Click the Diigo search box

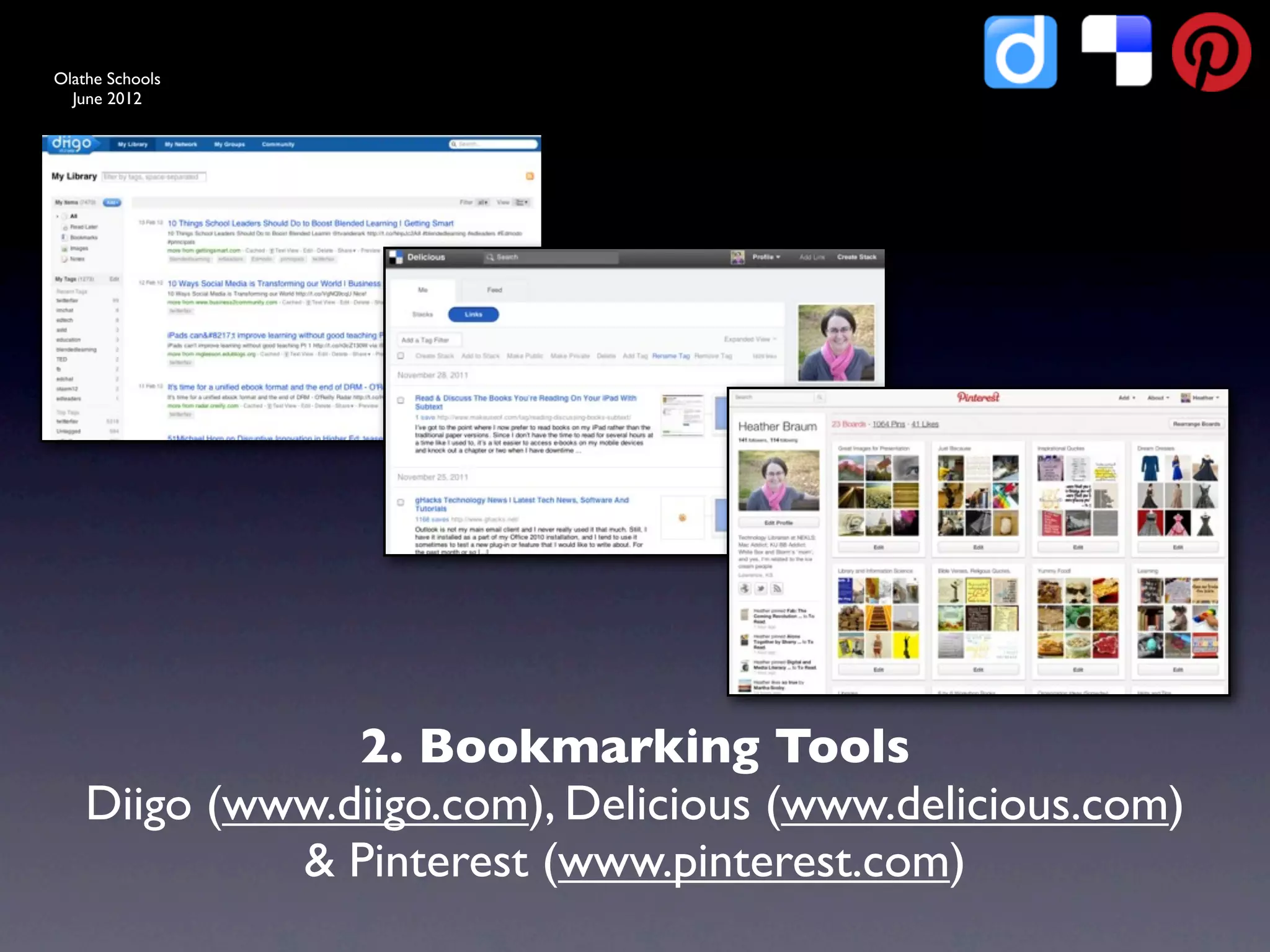pyautogui.click(x=493, y=144)
